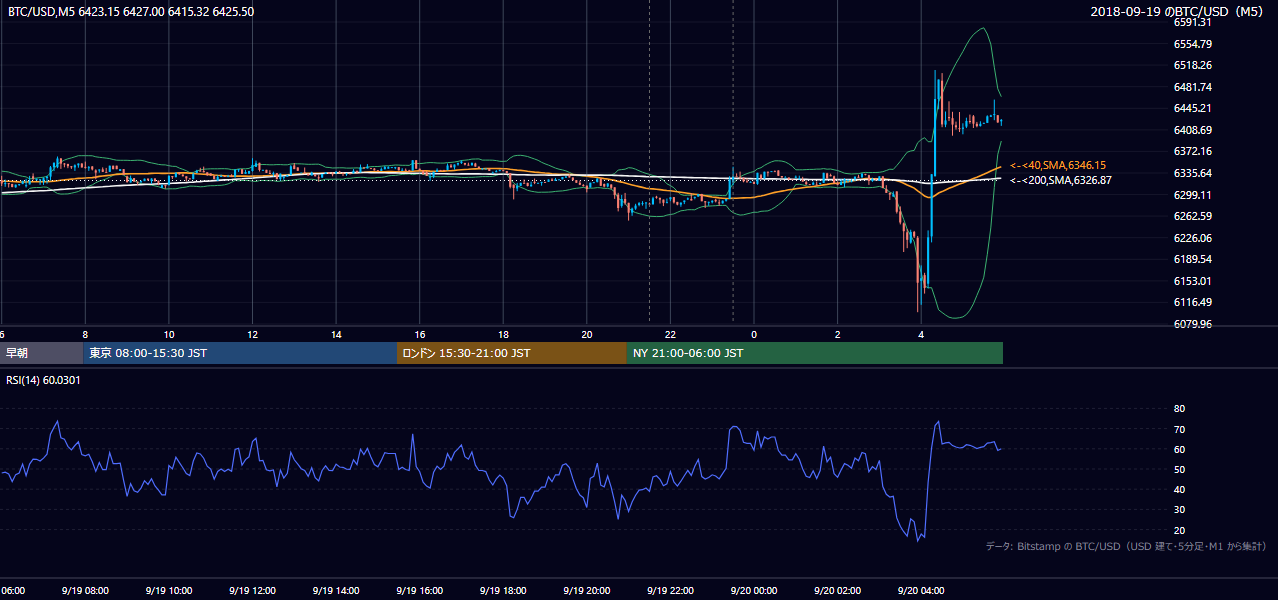Select the ロンドン 15:30-21:00 JST session bar

pos(512,353)
